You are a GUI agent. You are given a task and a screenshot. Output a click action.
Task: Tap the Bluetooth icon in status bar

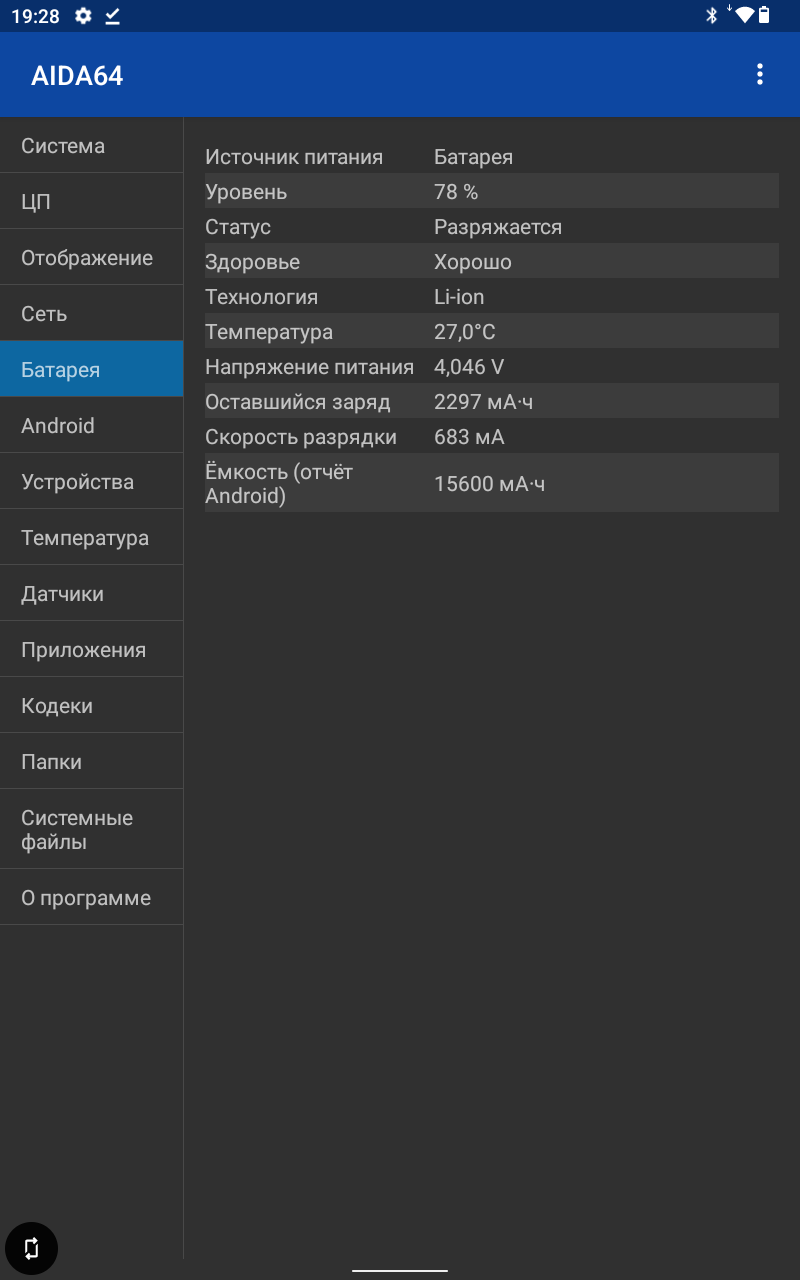(x=712, y=15)
